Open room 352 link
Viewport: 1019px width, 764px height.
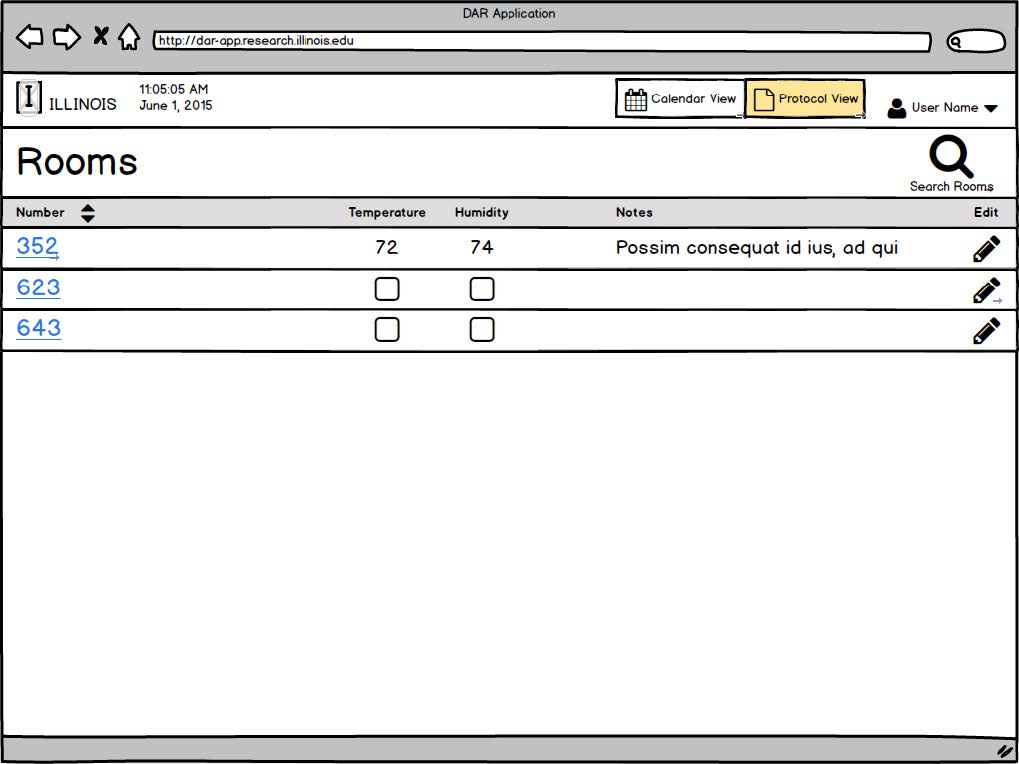point(38,246)
